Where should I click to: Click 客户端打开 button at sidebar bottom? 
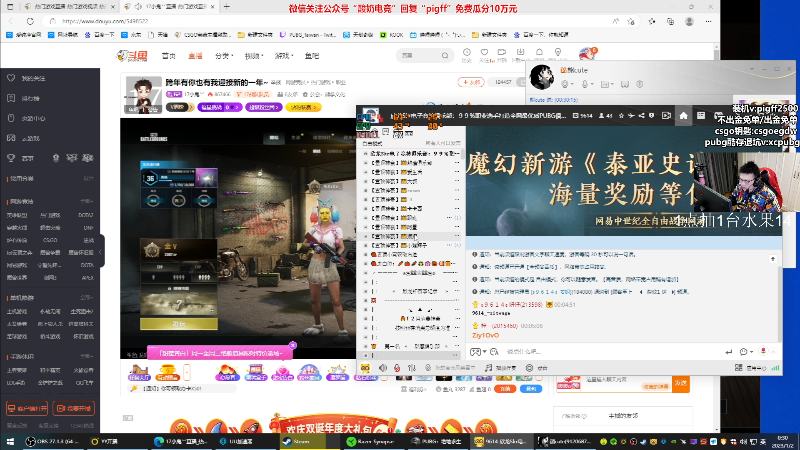(x=27, y=408)
